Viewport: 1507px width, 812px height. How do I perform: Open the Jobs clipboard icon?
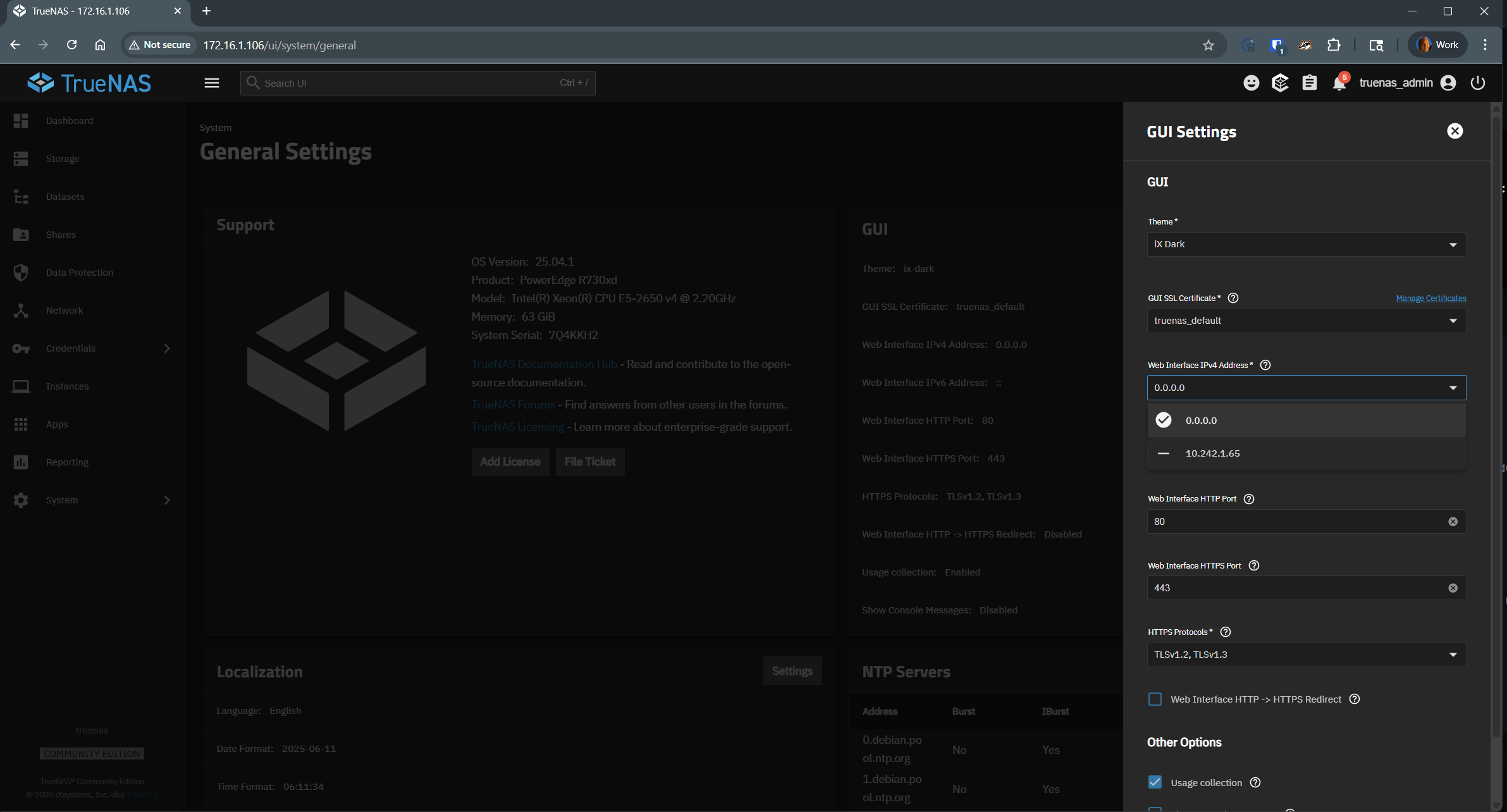click(1309, 83)
